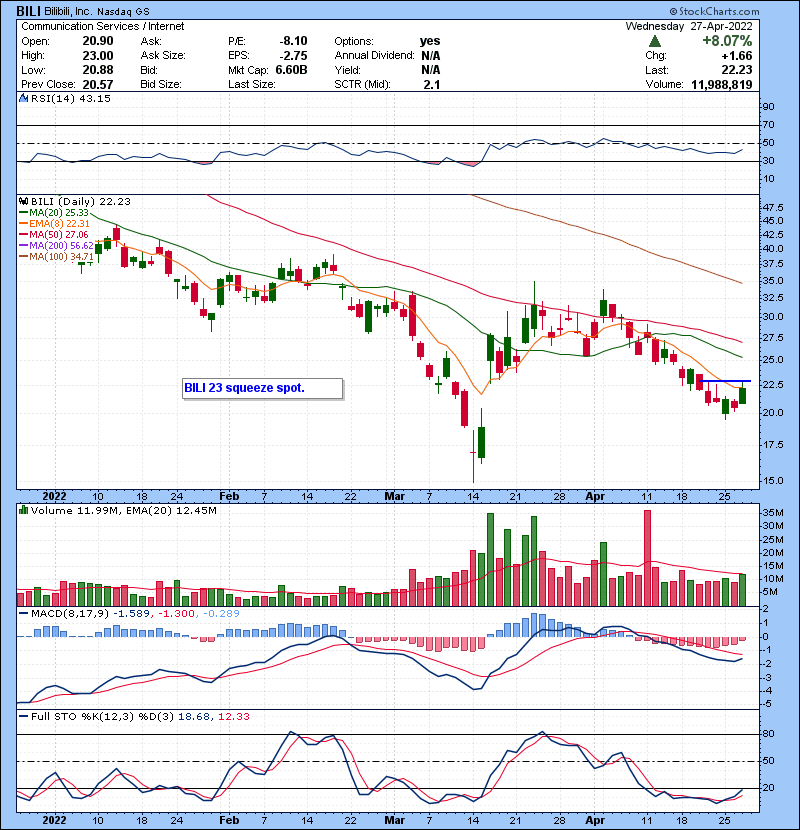The image size is (800, 830).
Task: Click the RSI(14) 43.15 label
Action: (x=70, y=98)
